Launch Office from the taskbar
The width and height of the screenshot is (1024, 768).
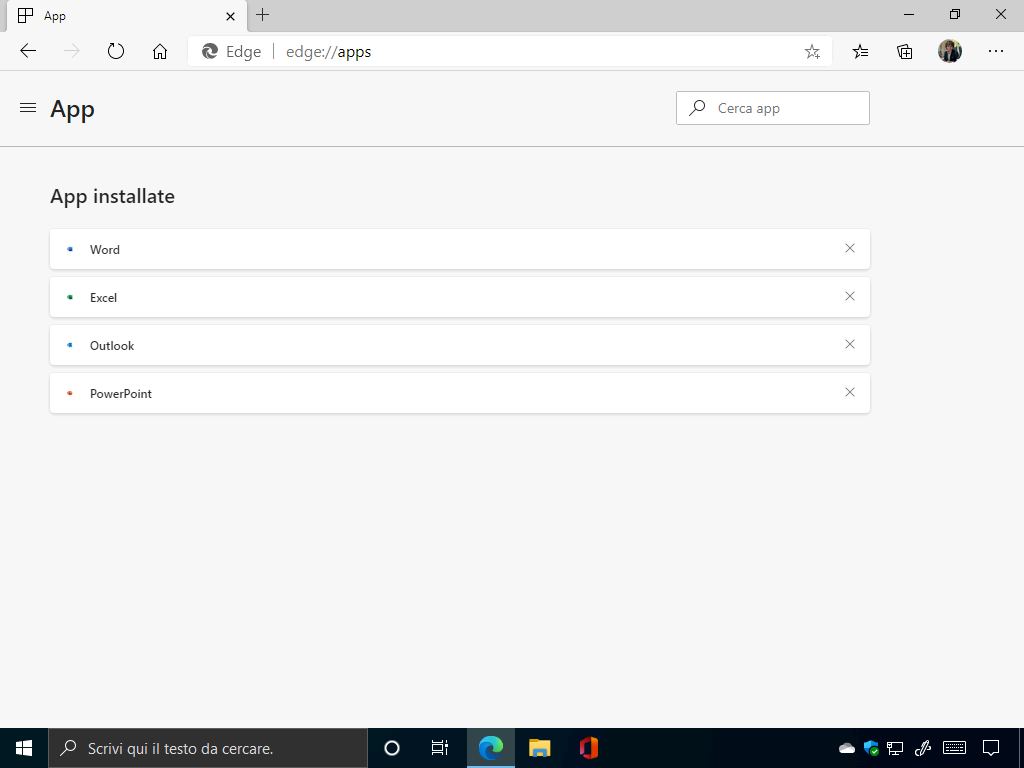click(x=588, y=748)
